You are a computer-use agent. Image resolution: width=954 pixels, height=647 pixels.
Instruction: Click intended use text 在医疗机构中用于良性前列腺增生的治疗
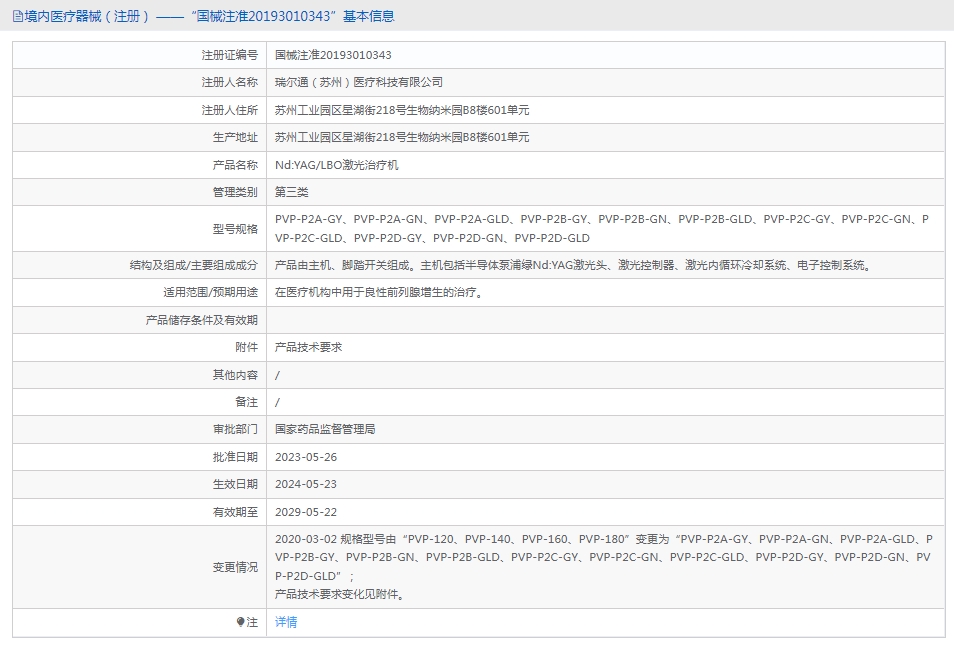(x=380, y=293)
